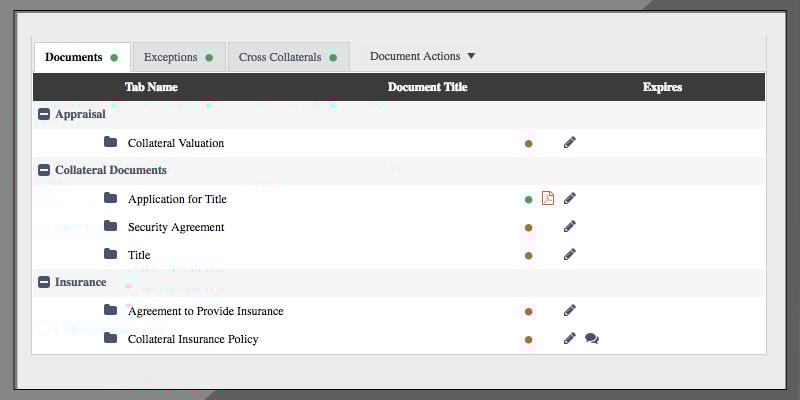Collapse the Collateral Documents group
800x400 pixels.
pos(44,170)
